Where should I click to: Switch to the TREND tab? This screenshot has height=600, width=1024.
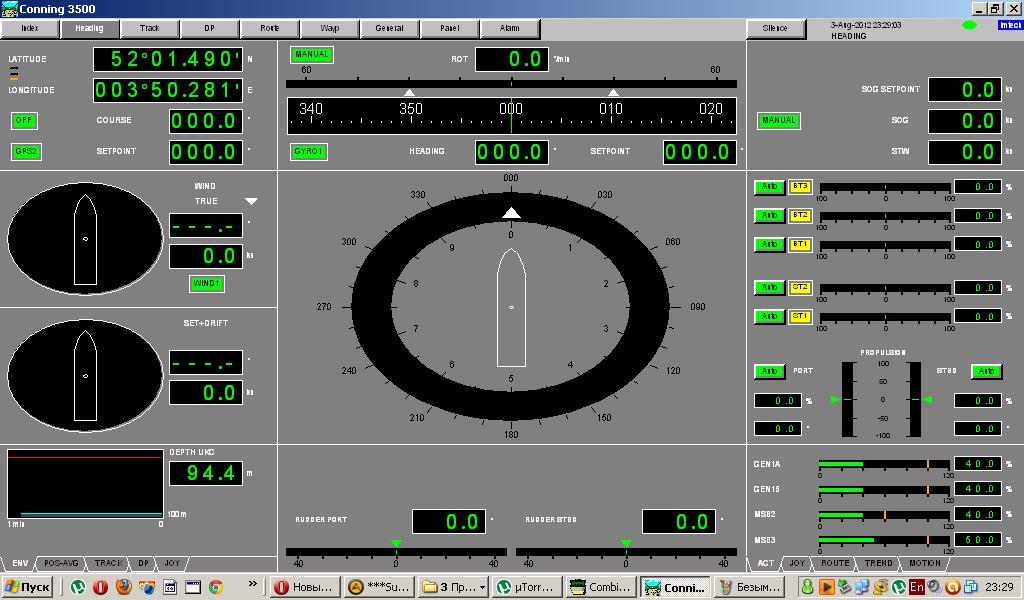[x=879, y=564]
